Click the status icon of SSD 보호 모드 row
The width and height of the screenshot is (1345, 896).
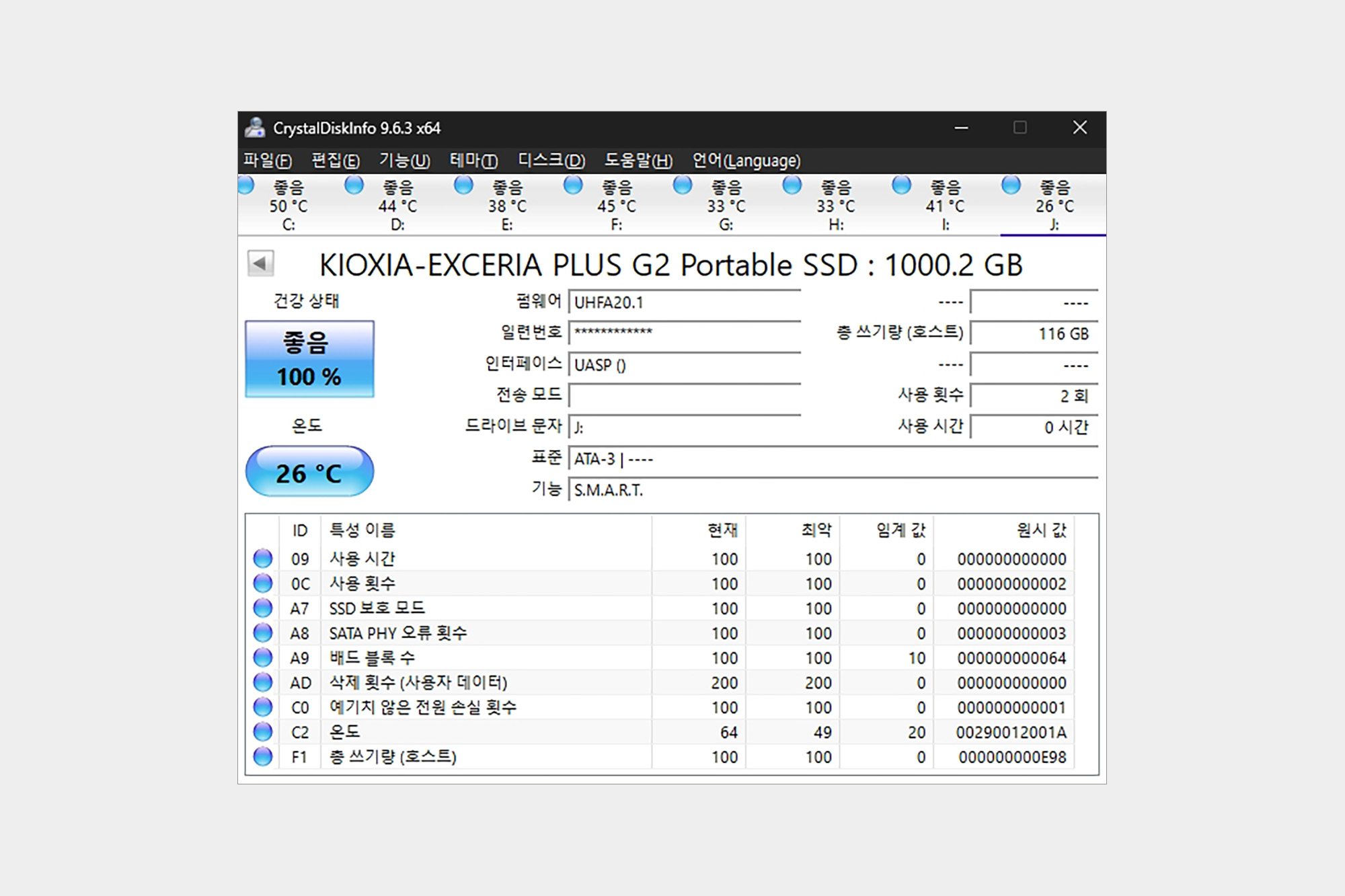coord(263,608)
